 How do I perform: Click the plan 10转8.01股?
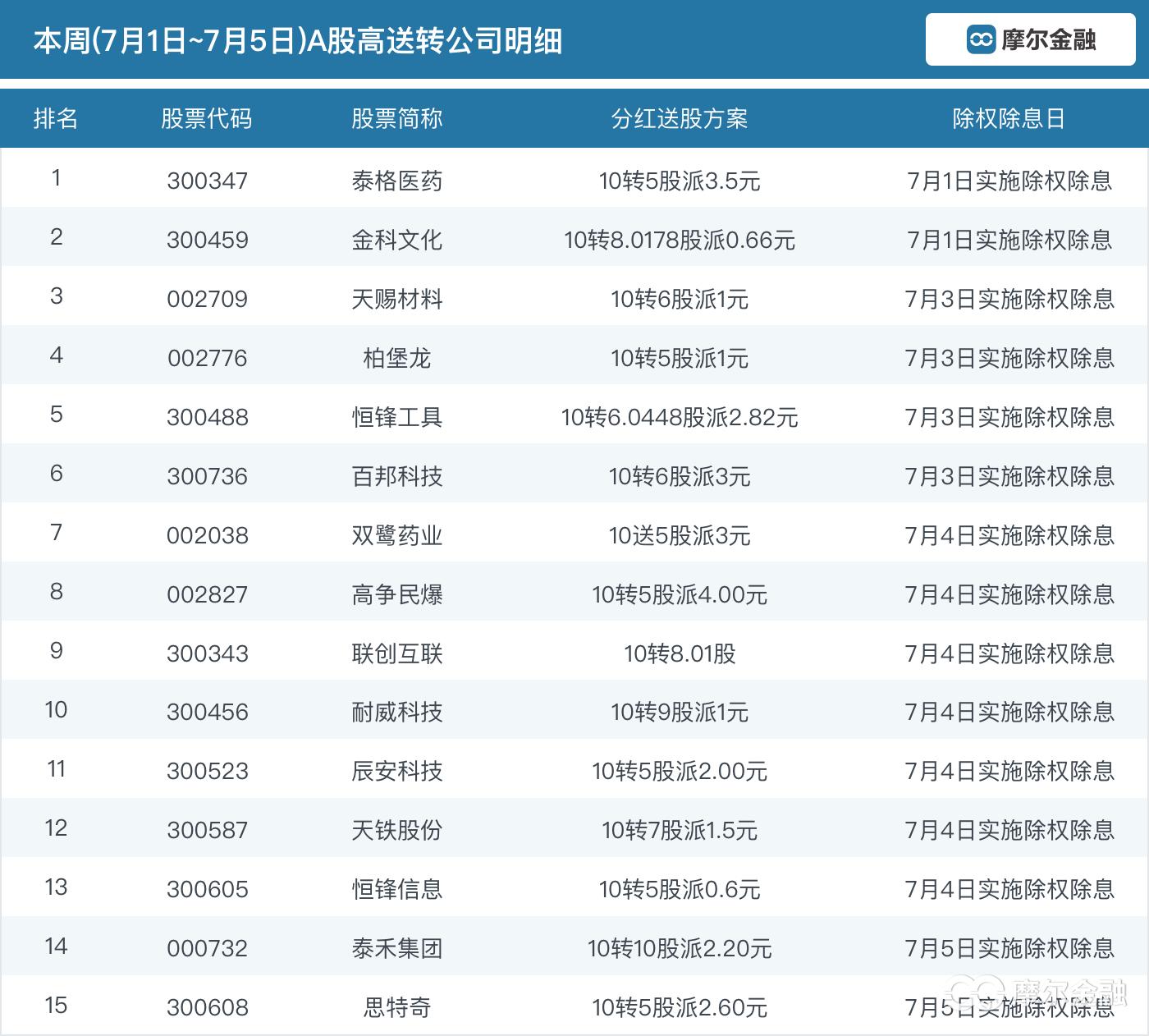pyautogui.click(x=680, y=653)
